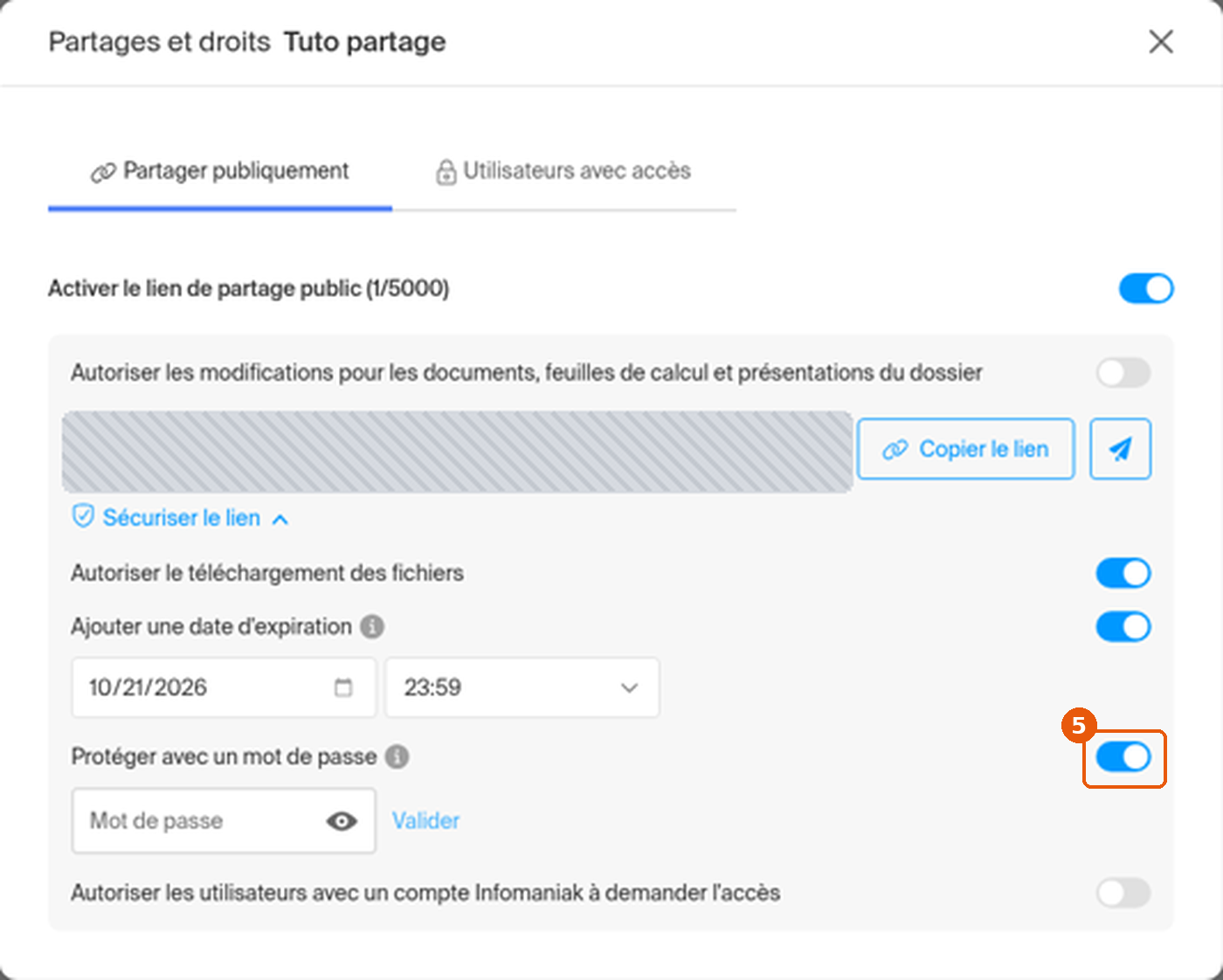Show info for date d'expiration
The width and height of the screenshot is (1223, 980).
pos(372,626)
